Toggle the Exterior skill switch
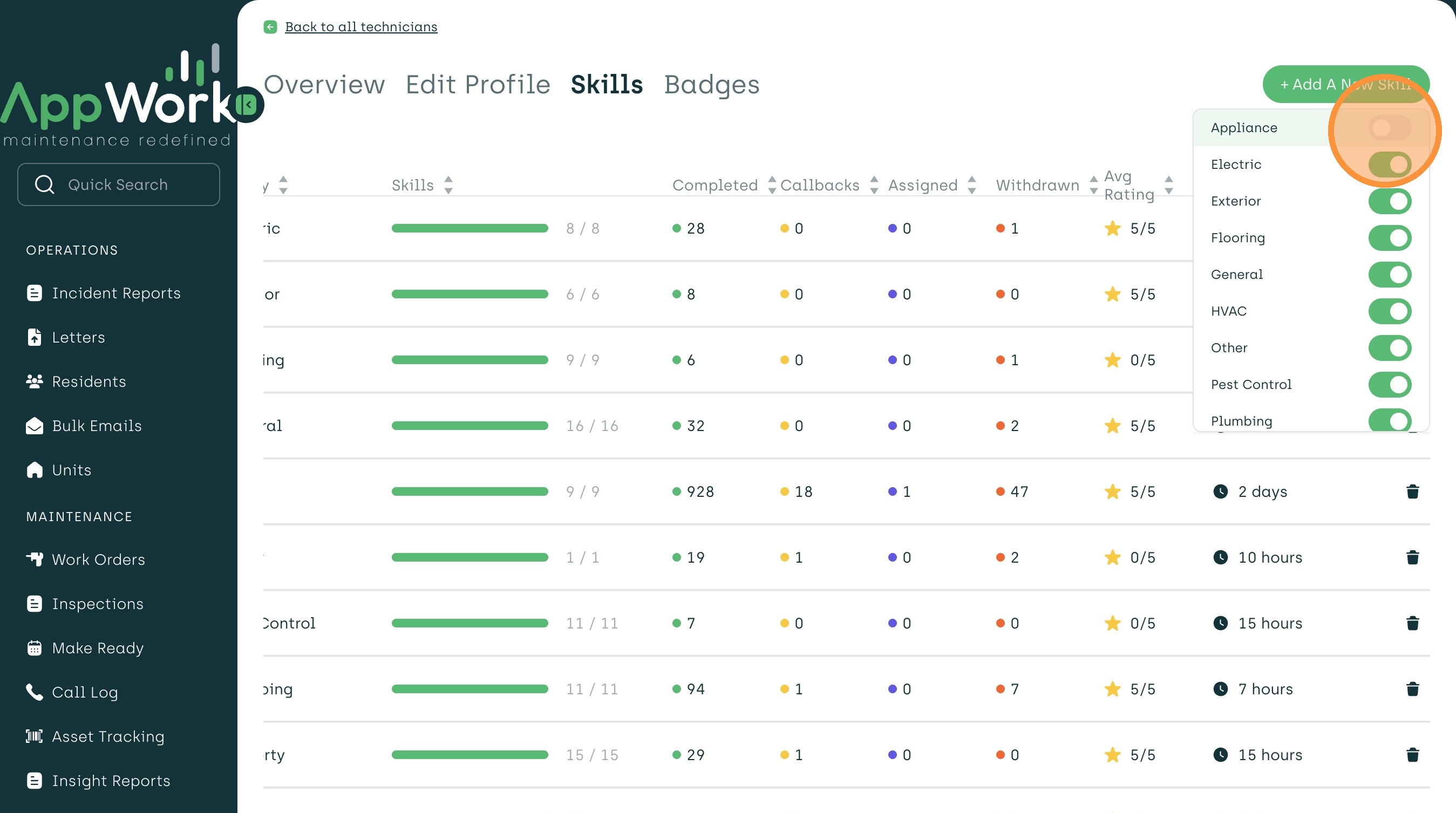 click(1389, 201)
